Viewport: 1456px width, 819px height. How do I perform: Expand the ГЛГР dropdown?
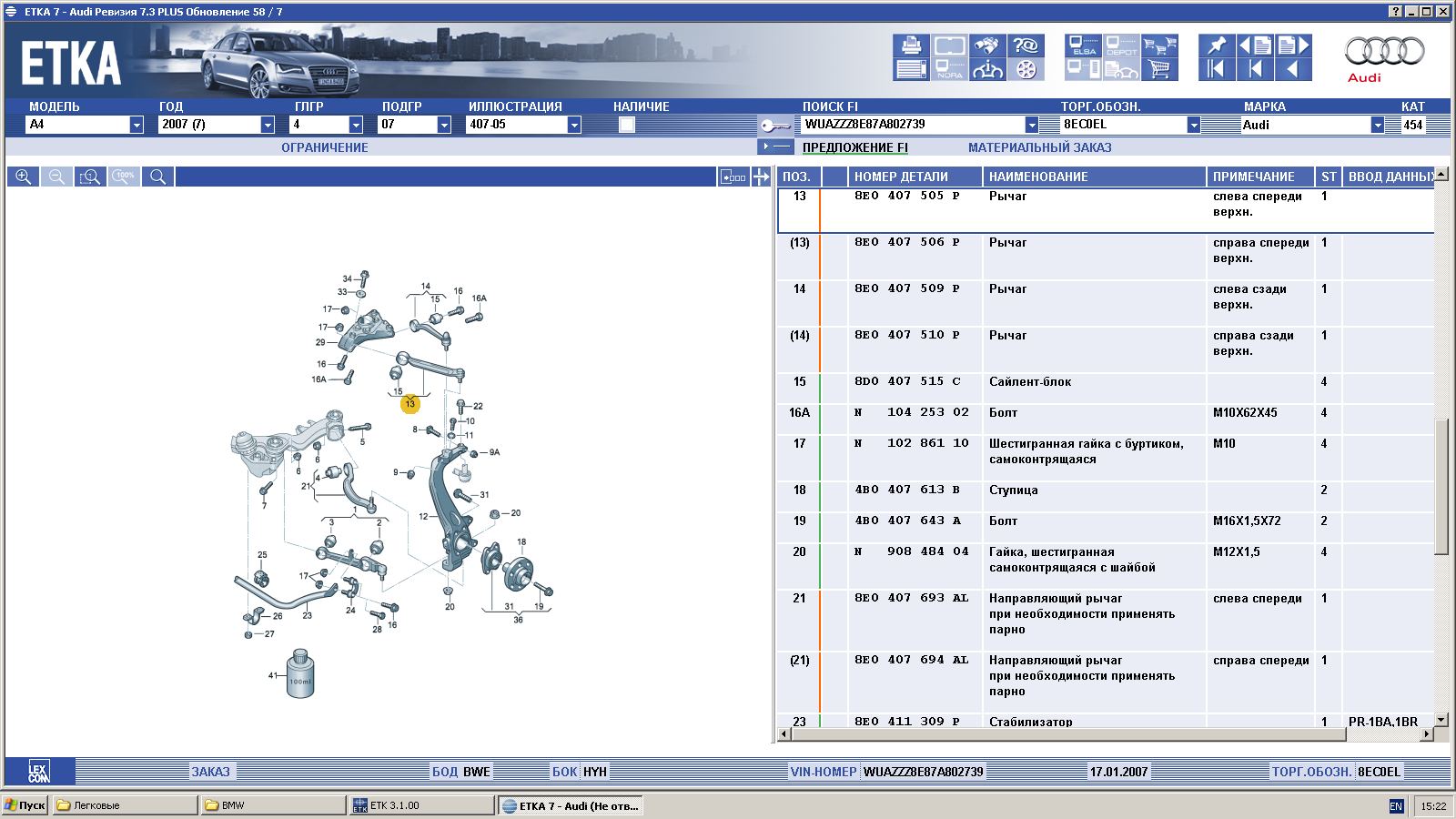pyautogui.click(x=356, y=125)
